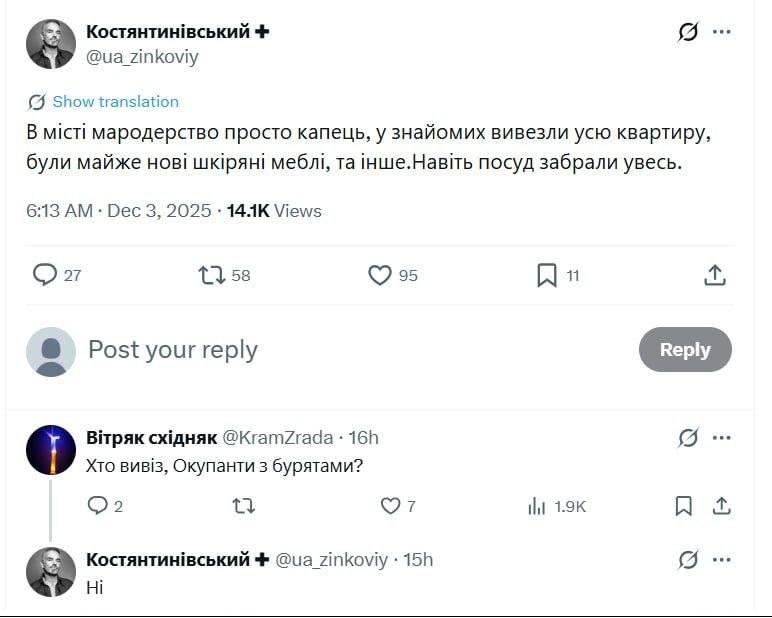Screen dimensions: 772x618
Task: Open more options on Вітряк східняк comment
Action: (722, 438)
